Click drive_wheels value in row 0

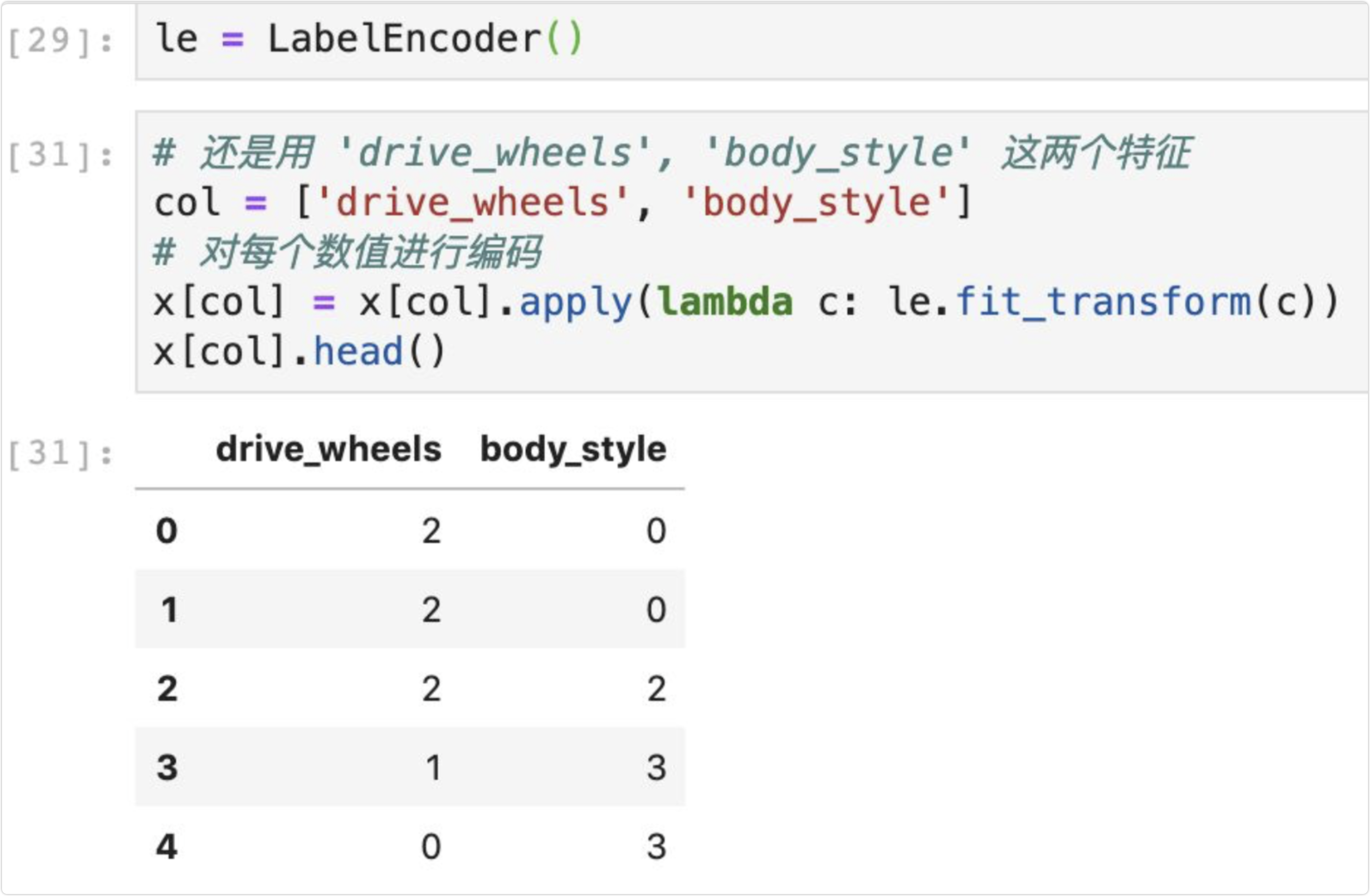coord(431,531)
